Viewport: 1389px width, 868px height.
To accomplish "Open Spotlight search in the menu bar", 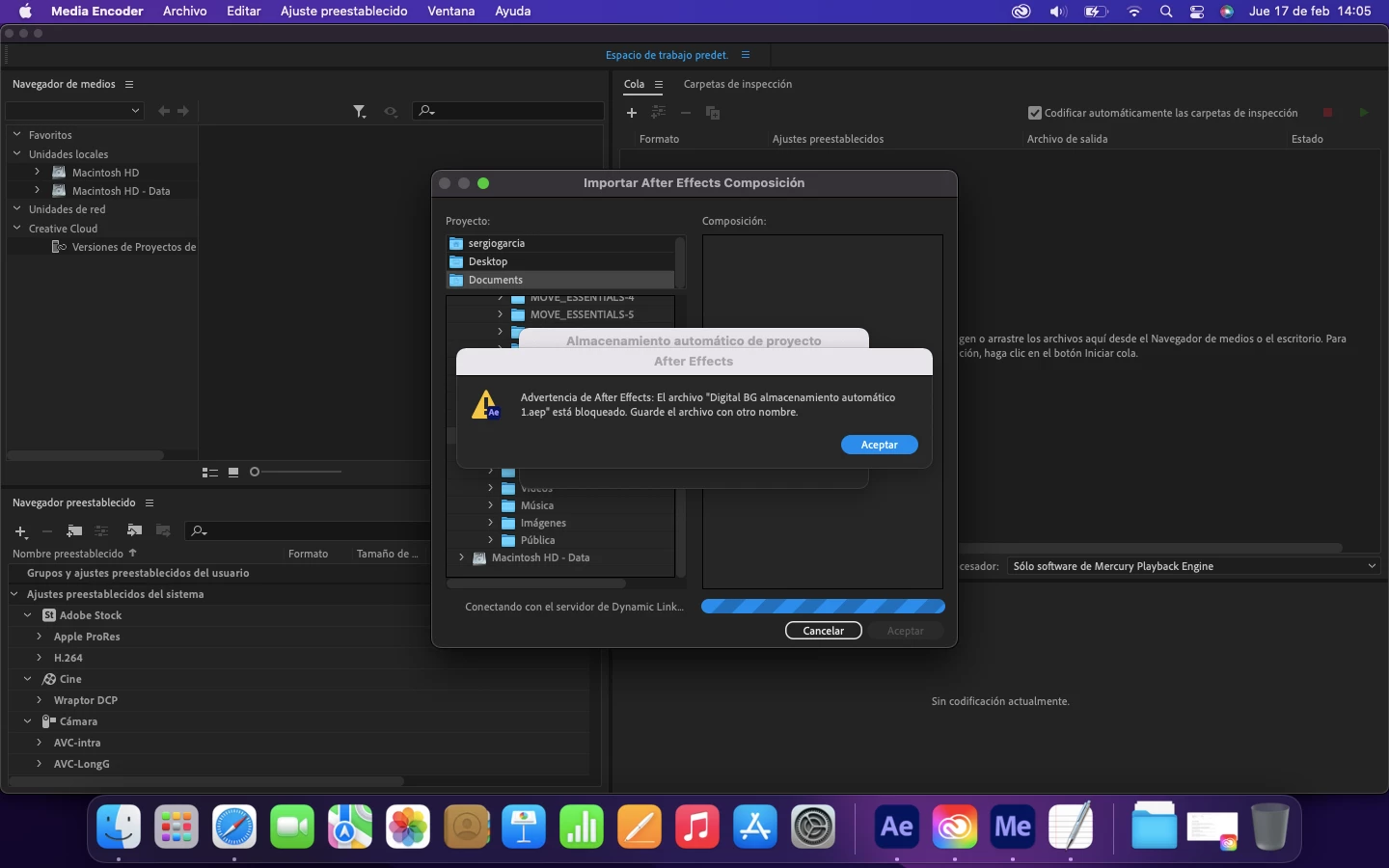I will coord(1166,12).
